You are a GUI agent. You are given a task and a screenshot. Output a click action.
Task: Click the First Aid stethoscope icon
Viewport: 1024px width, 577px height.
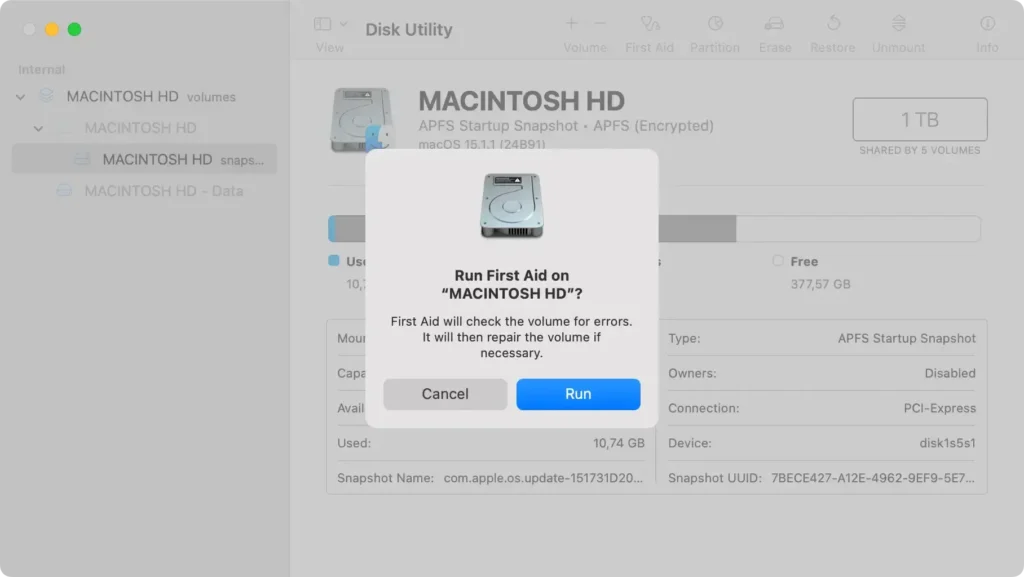(650, 24)
